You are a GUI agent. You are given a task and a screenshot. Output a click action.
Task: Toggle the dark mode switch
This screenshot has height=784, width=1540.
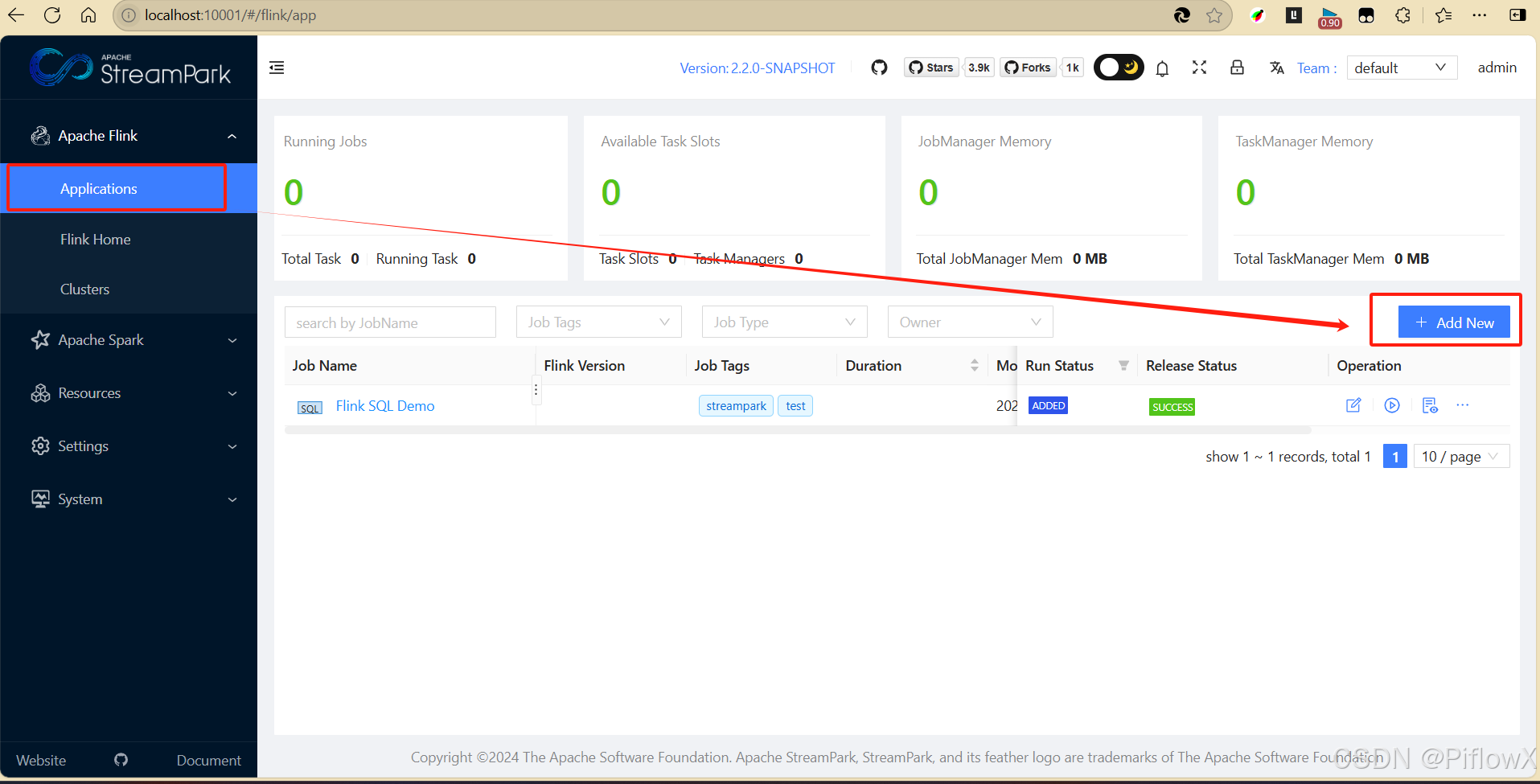(1119, 68)
